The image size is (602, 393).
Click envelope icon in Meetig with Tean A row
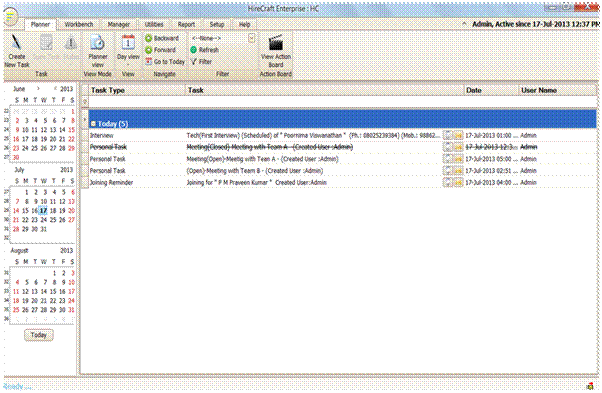tap(458, 159)
